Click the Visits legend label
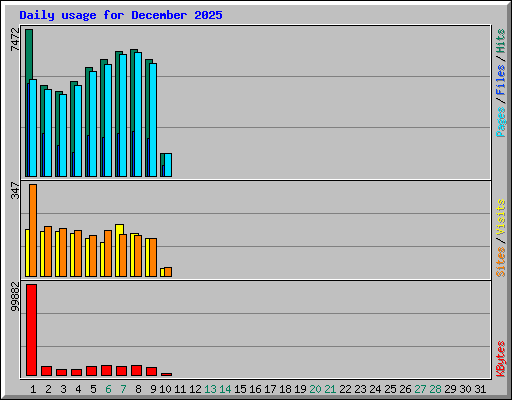512x400 pixels. [501, 217]
